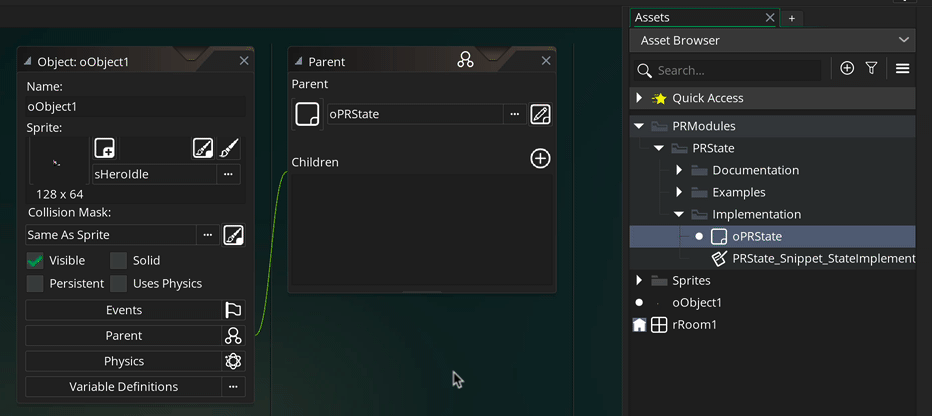Click the Asset Browser filter icon
The height and width of the screenshot is (416, 932).
(871, 69)
